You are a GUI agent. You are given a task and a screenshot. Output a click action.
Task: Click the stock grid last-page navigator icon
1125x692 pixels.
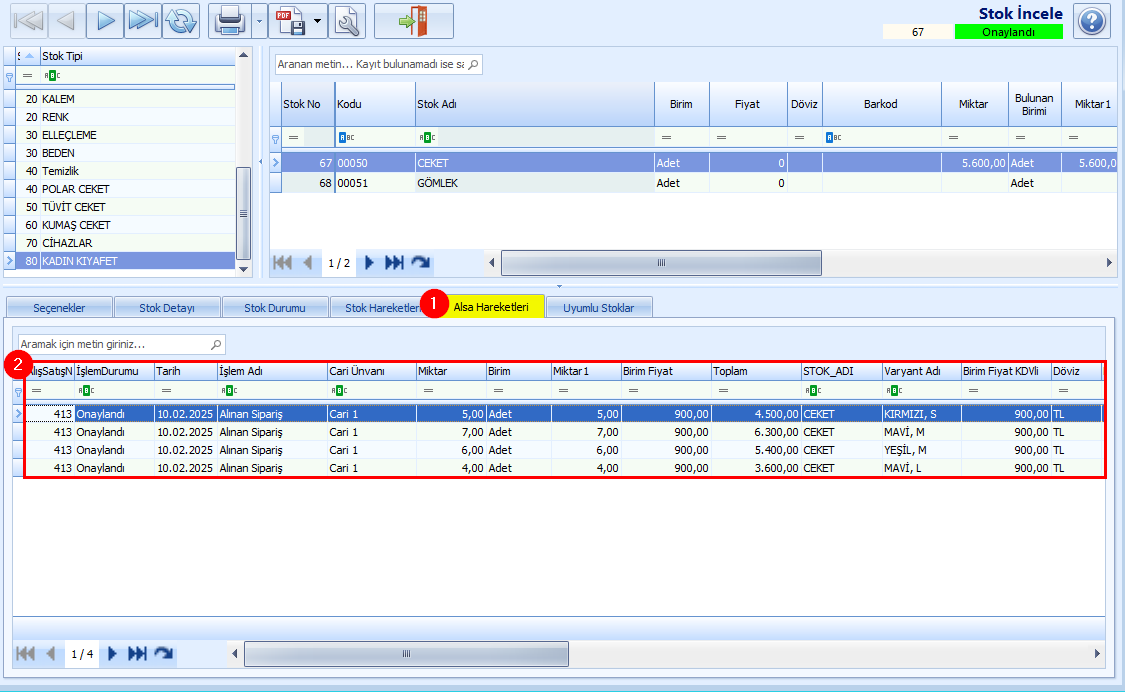(x=394, y=263)
